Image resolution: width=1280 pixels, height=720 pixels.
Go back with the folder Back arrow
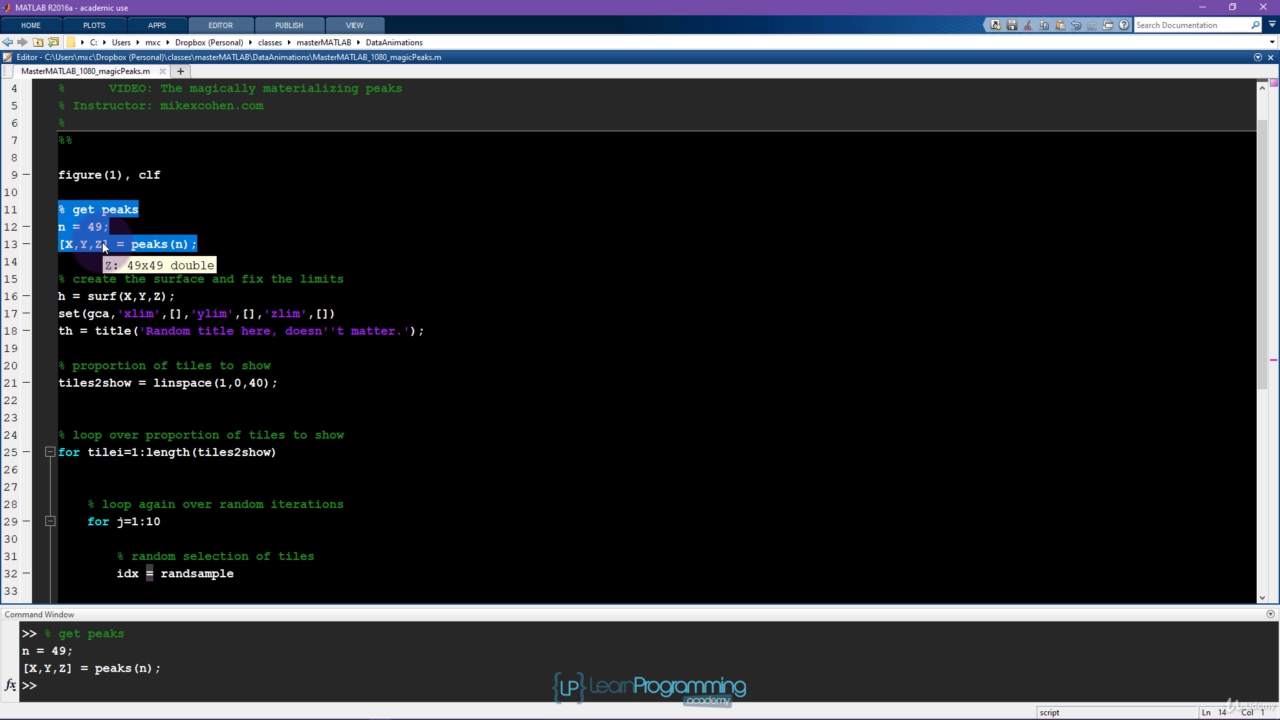pyautogui.click(x=8, y=42)
